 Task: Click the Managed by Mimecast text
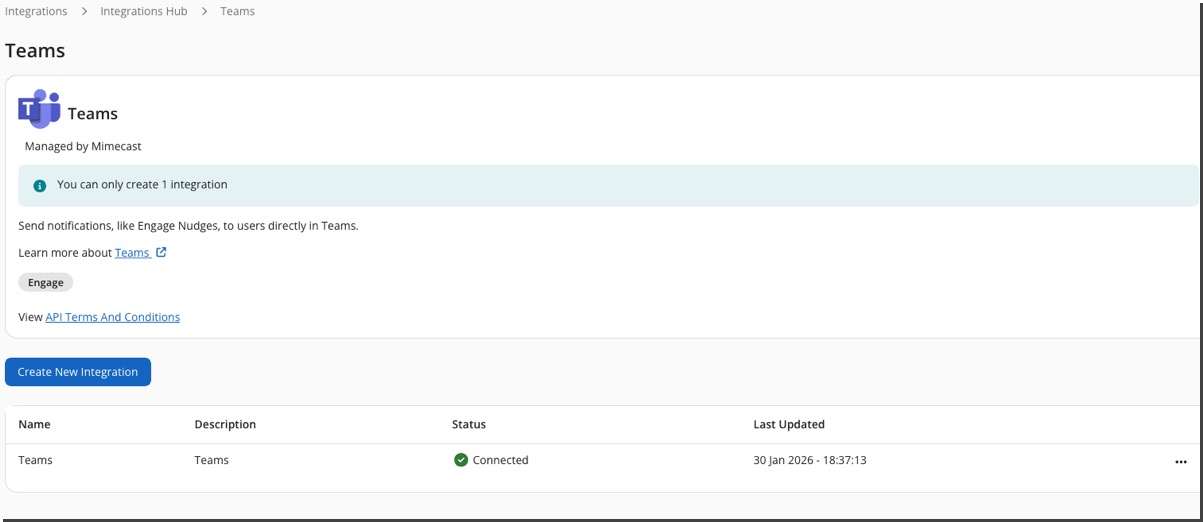click(x=83, y=146)
